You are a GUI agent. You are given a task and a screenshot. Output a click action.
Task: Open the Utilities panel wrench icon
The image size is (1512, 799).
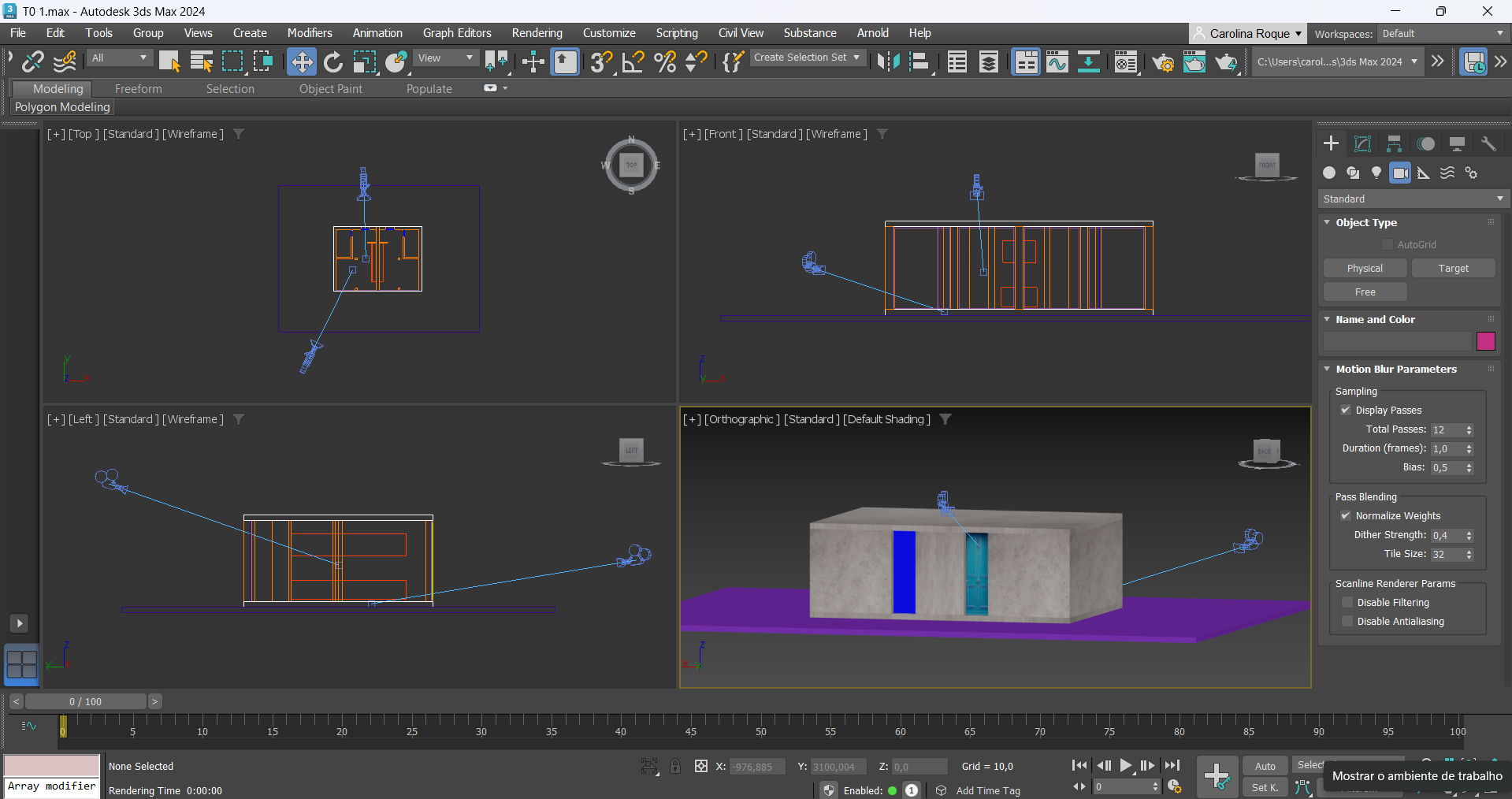click(1488, 143)
